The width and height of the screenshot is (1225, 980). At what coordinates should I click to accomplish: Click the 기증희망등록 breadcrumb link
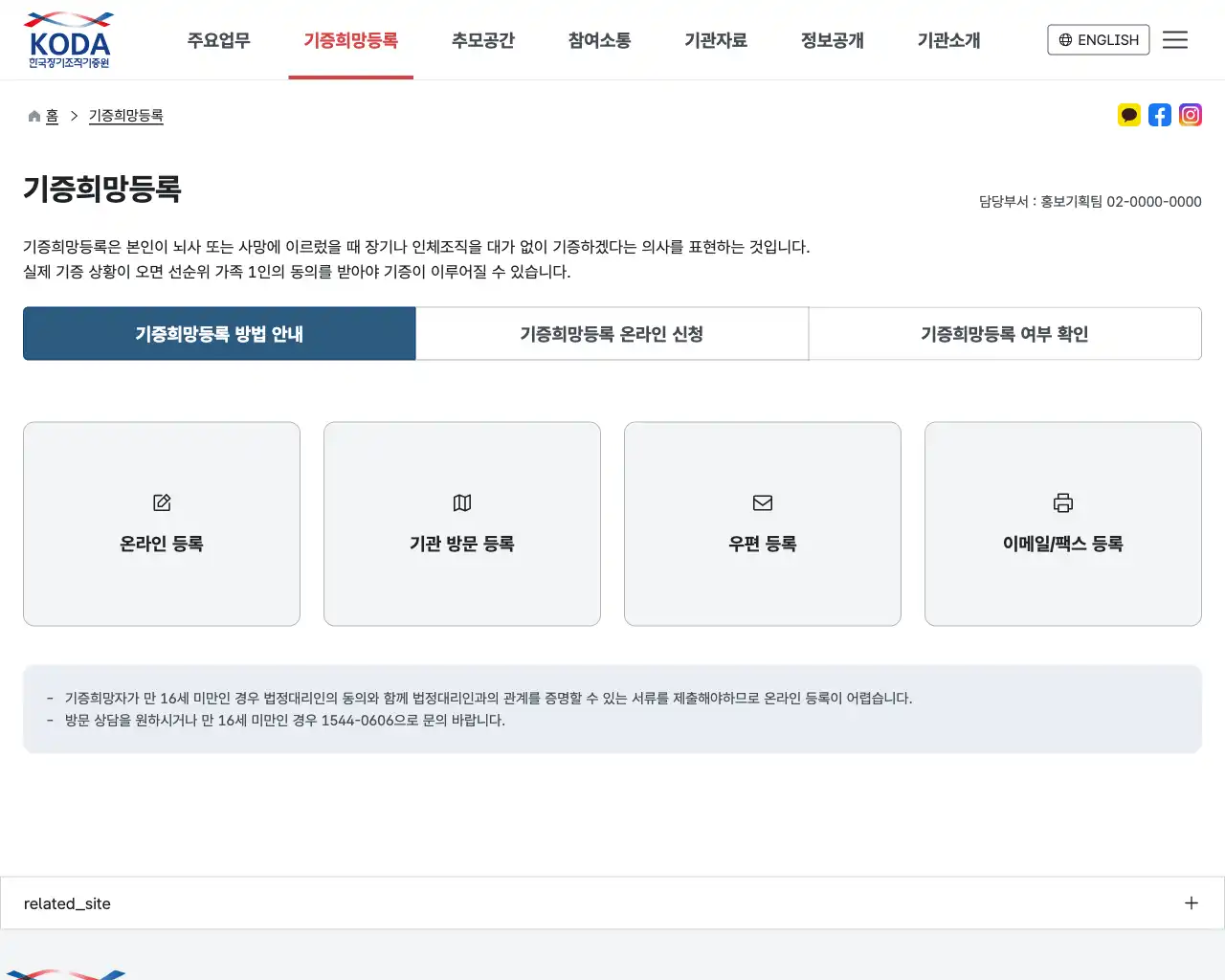[125, 115]
